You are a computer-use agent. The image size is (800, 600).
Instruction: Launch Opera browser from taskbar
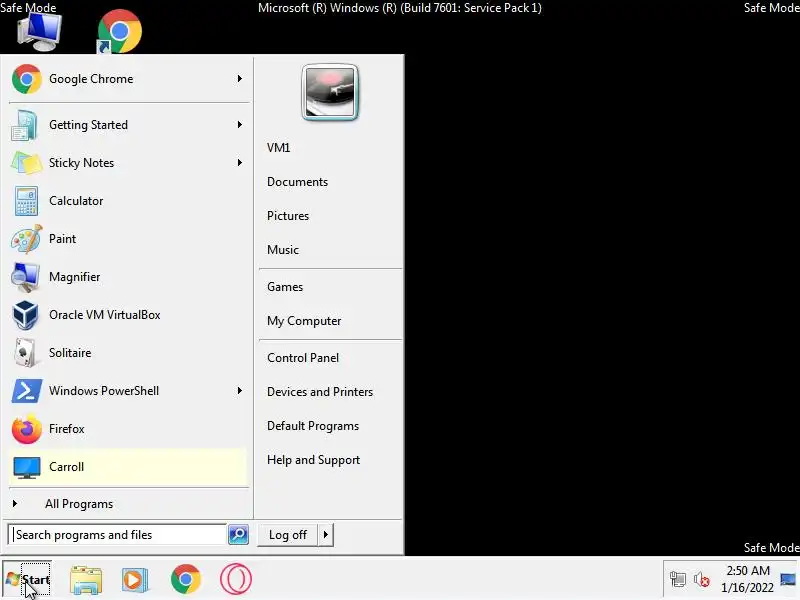[236, 579]
